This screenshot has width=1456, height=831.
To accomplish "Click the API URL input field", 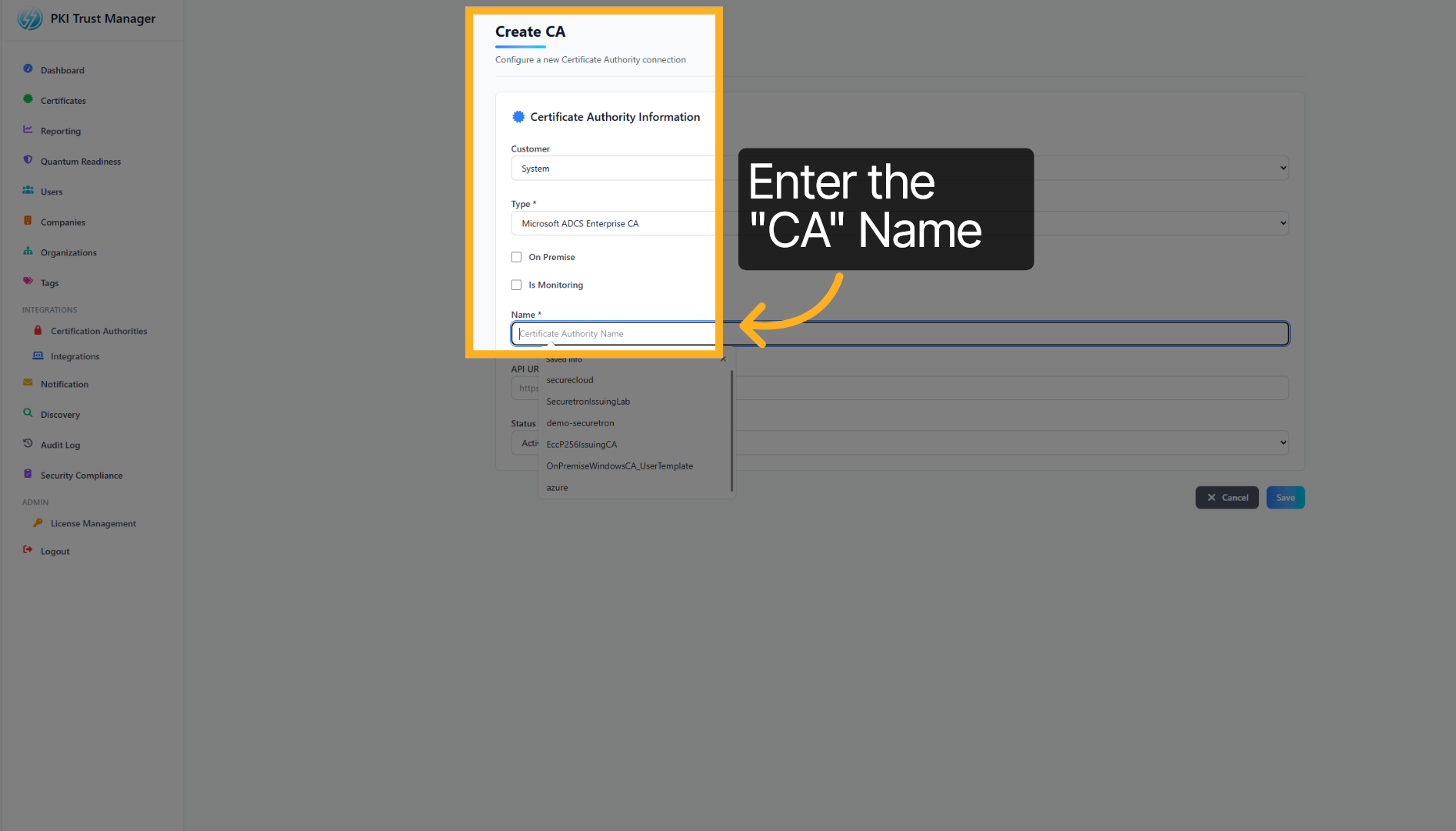I will pos(900,388).
